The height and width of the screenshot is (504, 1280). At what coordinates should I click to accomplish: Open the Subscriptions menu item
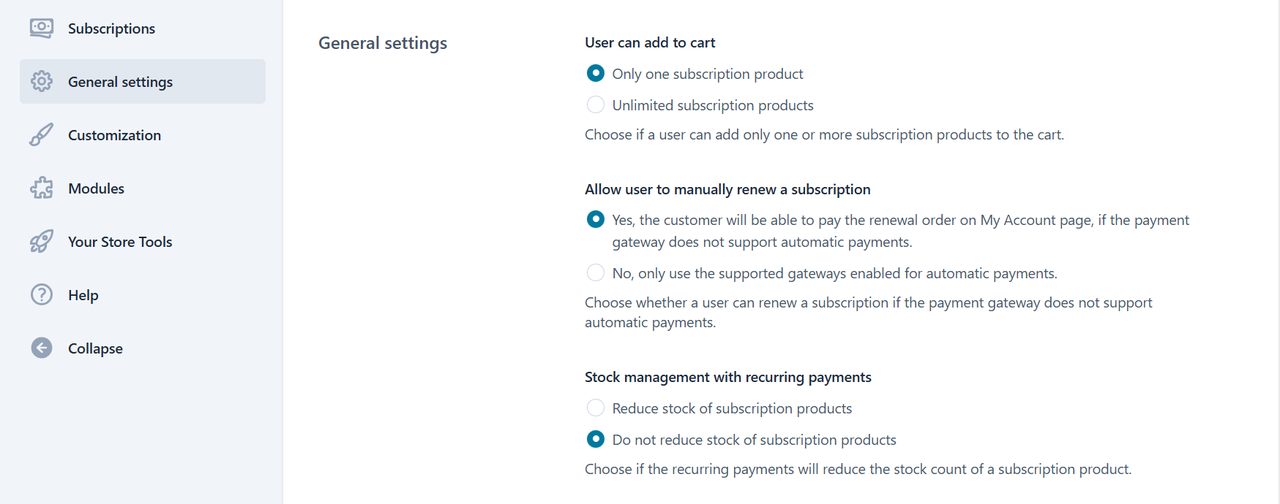111,29
